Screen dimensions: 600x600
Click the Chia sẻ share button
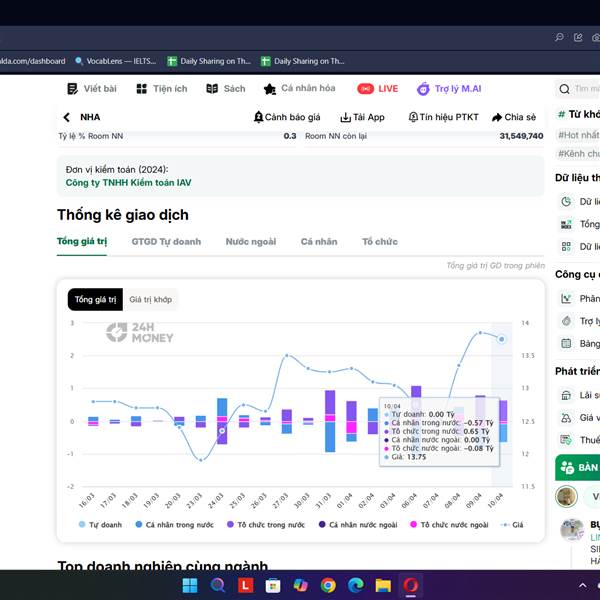pyautogui.click(x=514, y=117)
